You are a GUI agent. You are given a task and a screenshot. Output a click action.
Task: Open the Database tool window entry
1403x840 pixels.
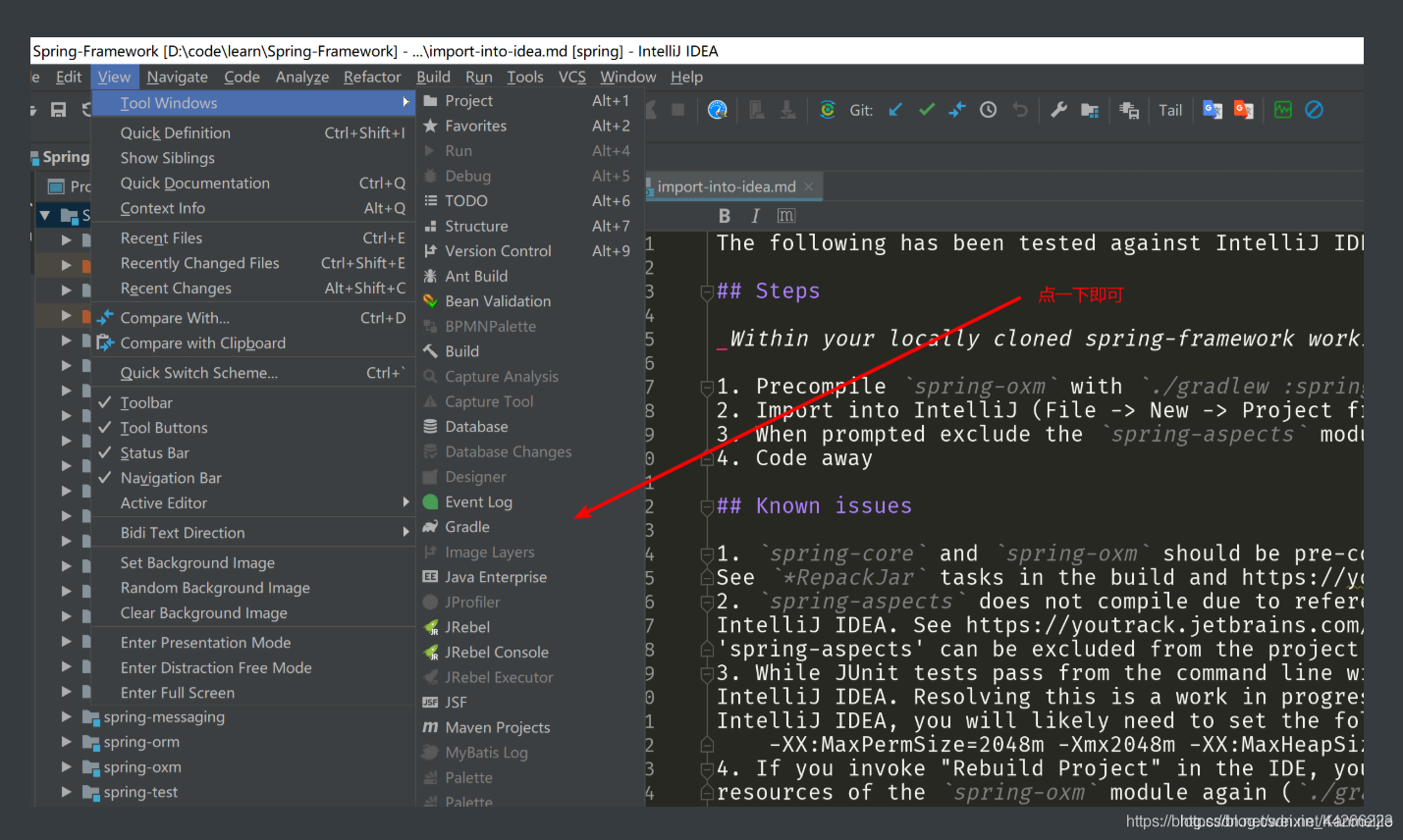pos(530,427)
